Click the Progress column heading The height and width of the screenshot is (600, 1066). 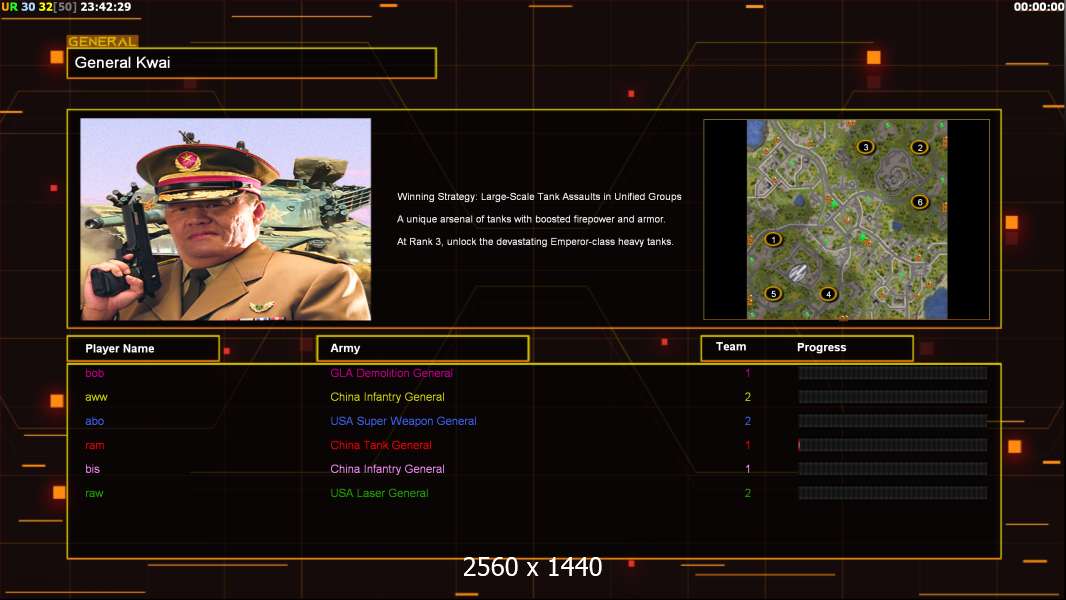[x=821, y=347]
